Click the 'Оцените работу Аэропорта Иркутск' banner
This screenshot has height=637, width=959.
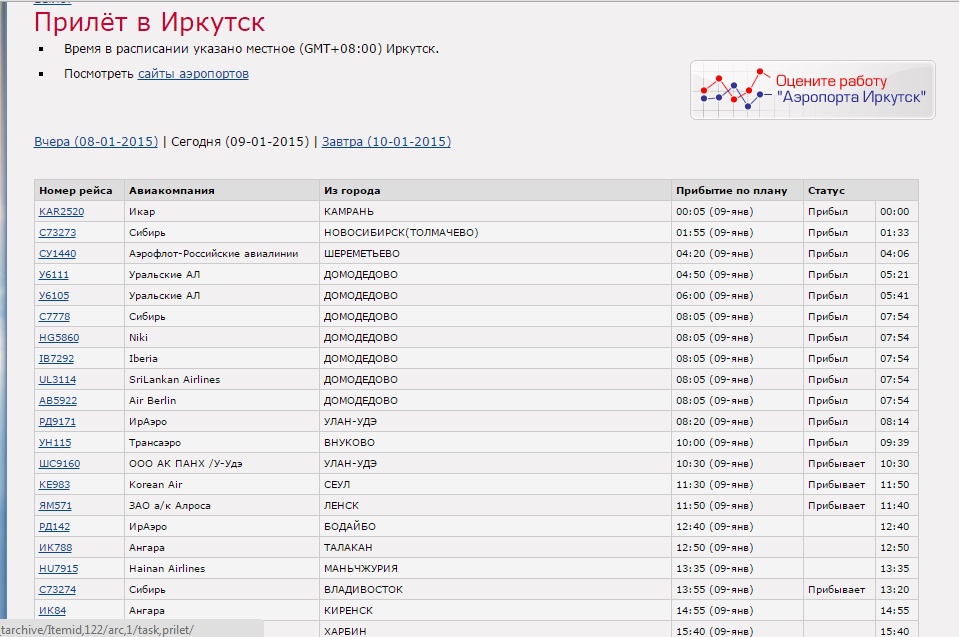pyautogui.click(x=812, y=90)
